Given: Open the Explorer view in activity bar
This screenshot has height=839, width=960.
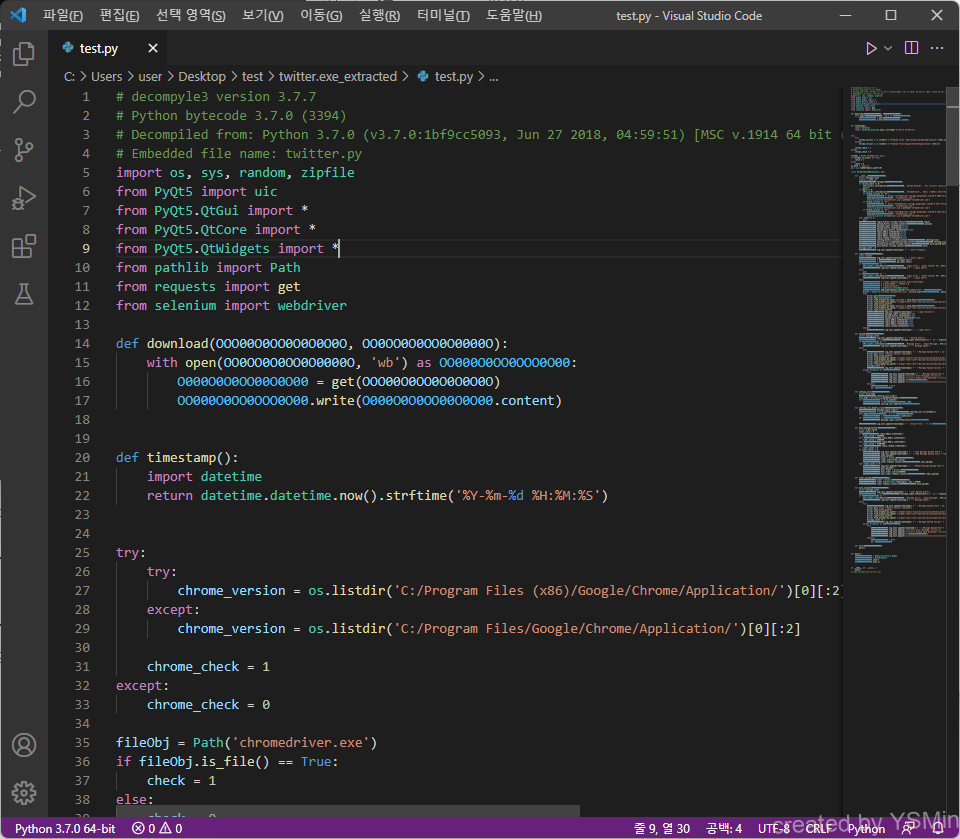Looking at the screenshot, I should [24, 54].
